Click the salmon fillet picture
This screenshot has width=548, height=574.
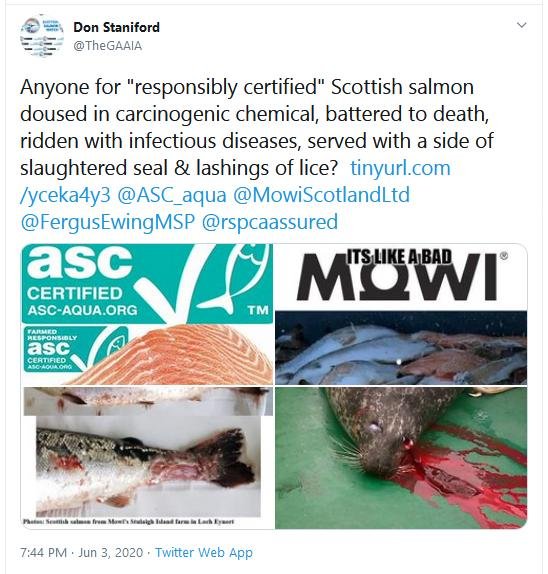pos(176,354)
